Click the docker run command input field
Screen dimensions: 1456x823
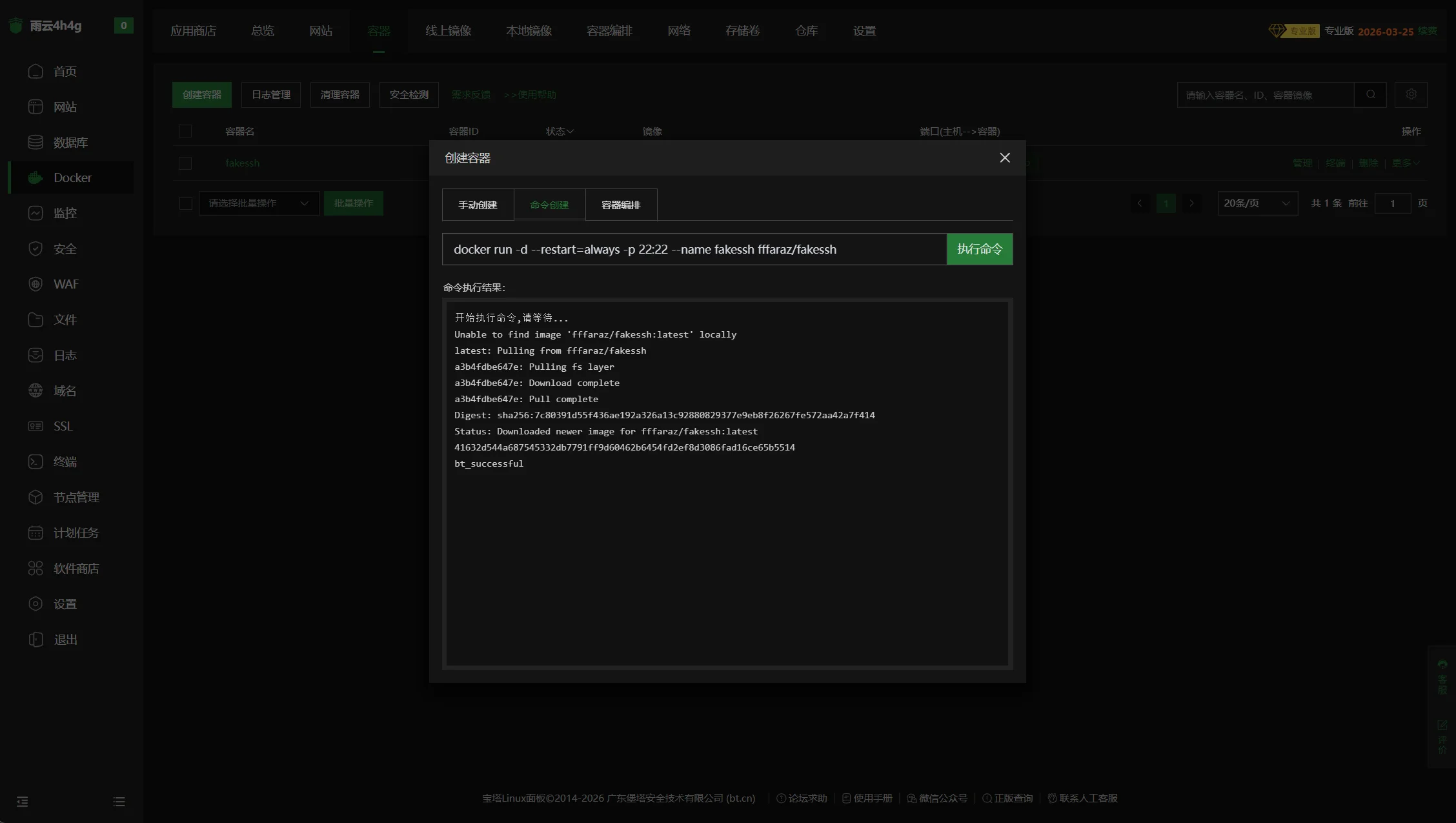click(x=694, y=249)
